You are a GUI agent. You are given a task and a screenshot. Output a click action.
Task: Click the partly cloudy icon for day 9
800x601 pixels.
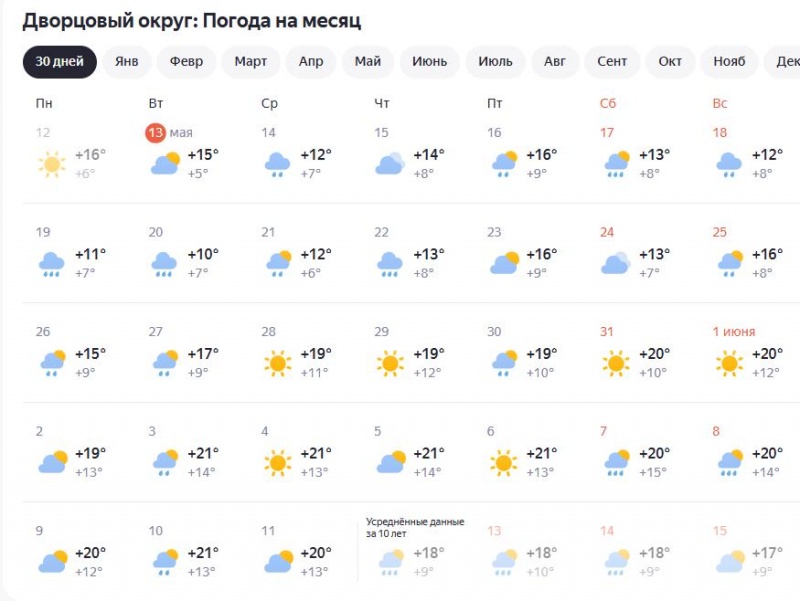[x=51, y=562]
